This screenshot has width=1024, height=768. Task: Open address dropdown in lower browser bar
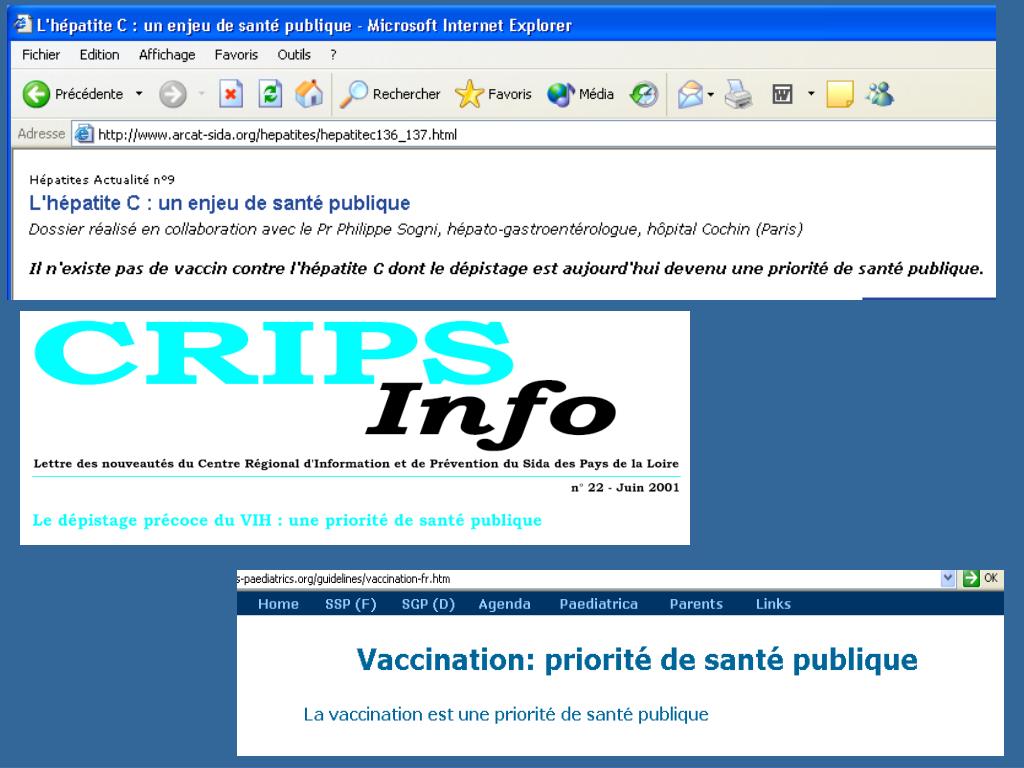(948, 578)
